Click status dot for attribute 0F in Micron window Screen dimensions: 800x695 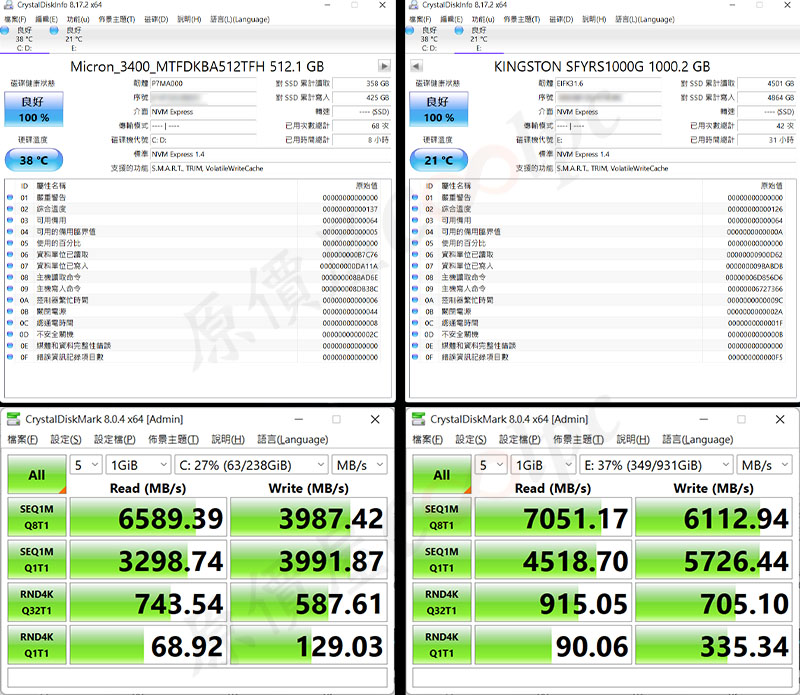[10, 357]
